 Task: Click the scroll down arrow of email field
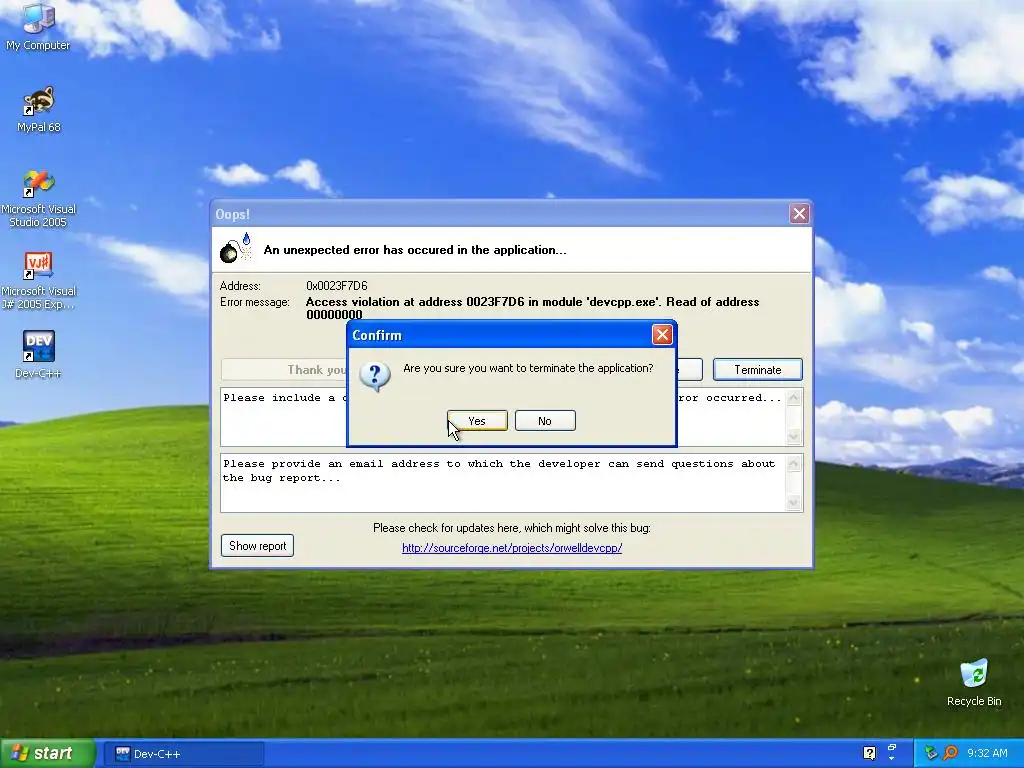(x=794, y=502)
